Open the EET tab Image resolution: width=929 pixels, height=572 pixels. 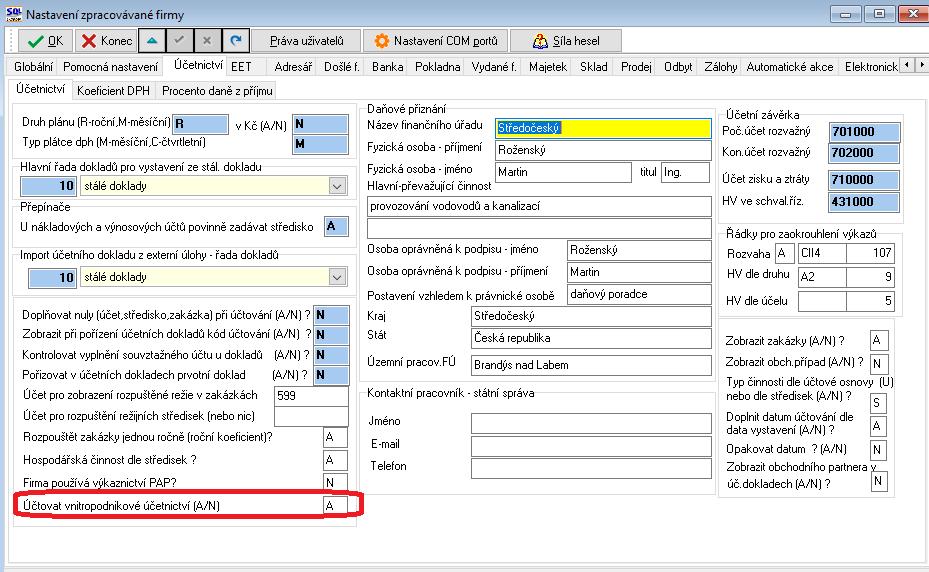point(241,67)
